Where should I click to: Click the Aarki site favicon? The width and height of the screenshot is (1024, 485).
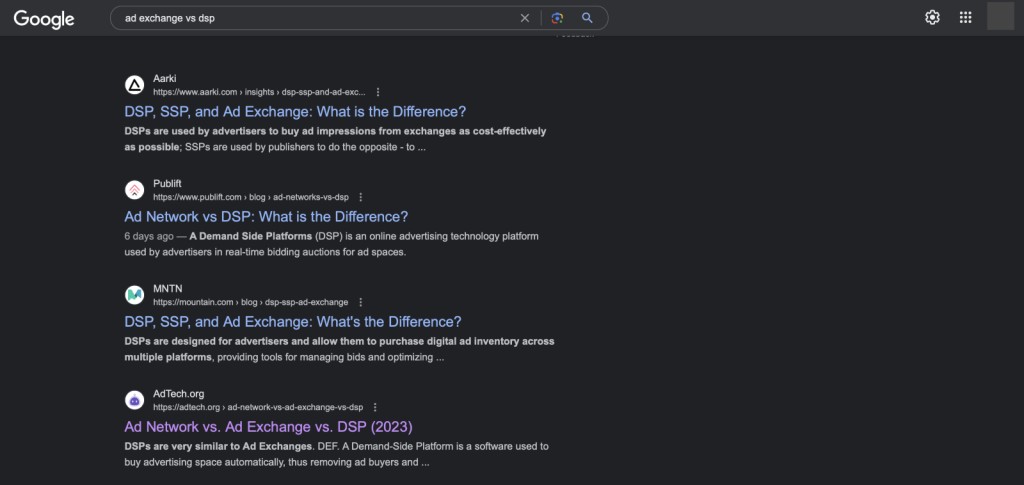135,85
